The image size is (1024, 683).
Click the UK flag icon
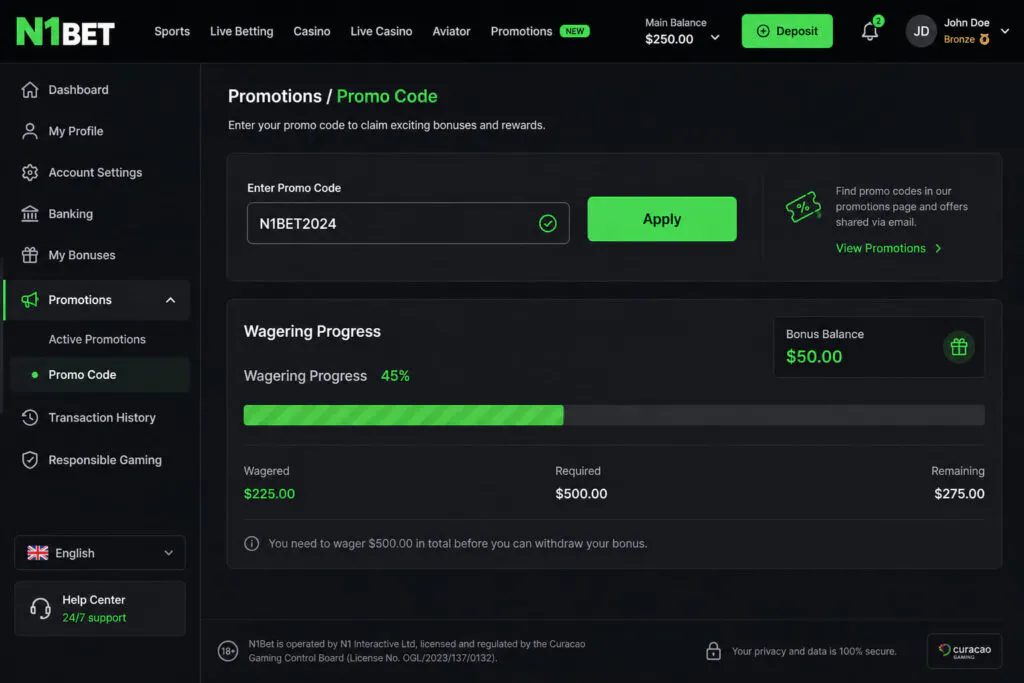[38, 553]
